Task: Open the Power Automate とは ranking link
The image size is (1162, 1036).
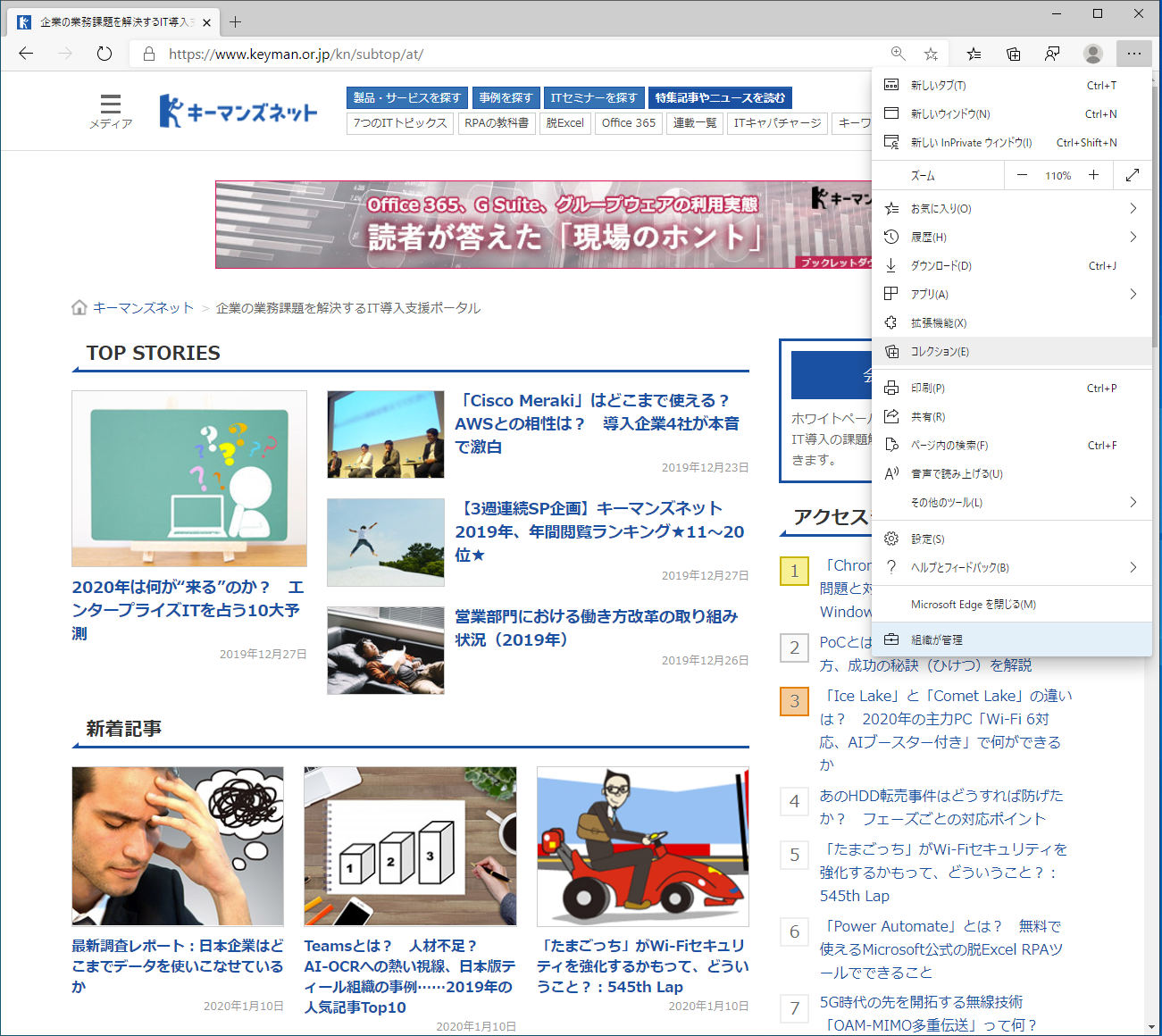Action: point(941,949)
